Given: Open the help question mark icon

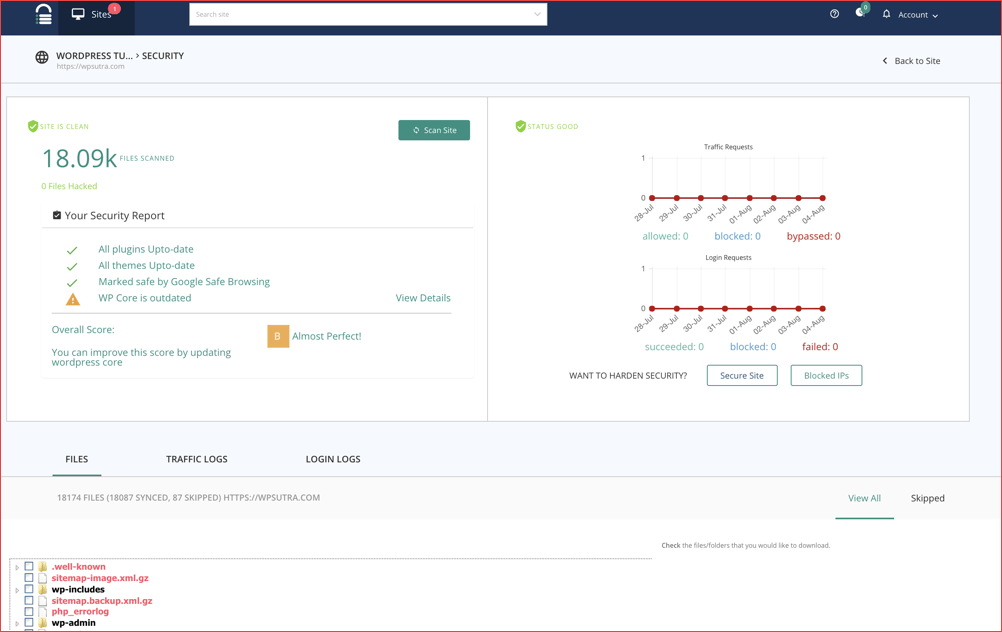Looking at the screenshot, I should (x=834, y=14).
